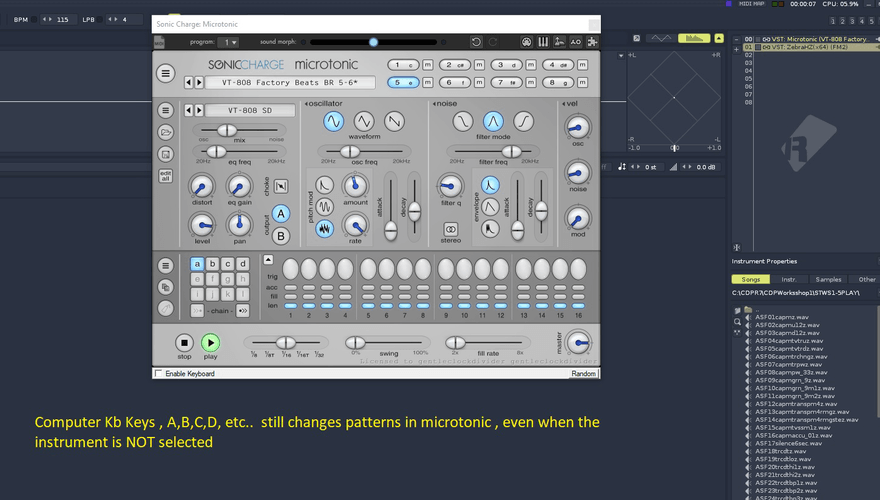
Task: Mute drum channel 1
Action: coord(428,65)
